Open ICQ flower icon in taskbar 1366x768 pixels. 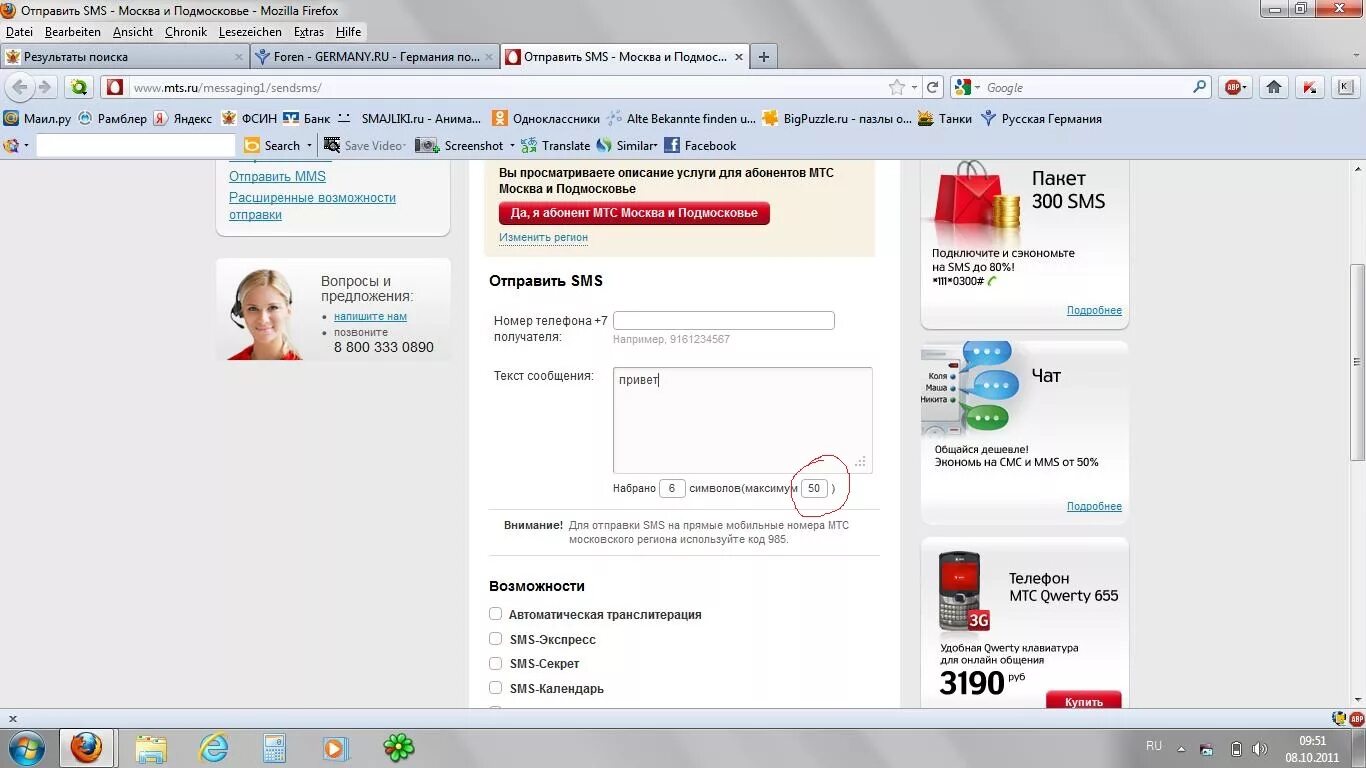click(399, 747)
